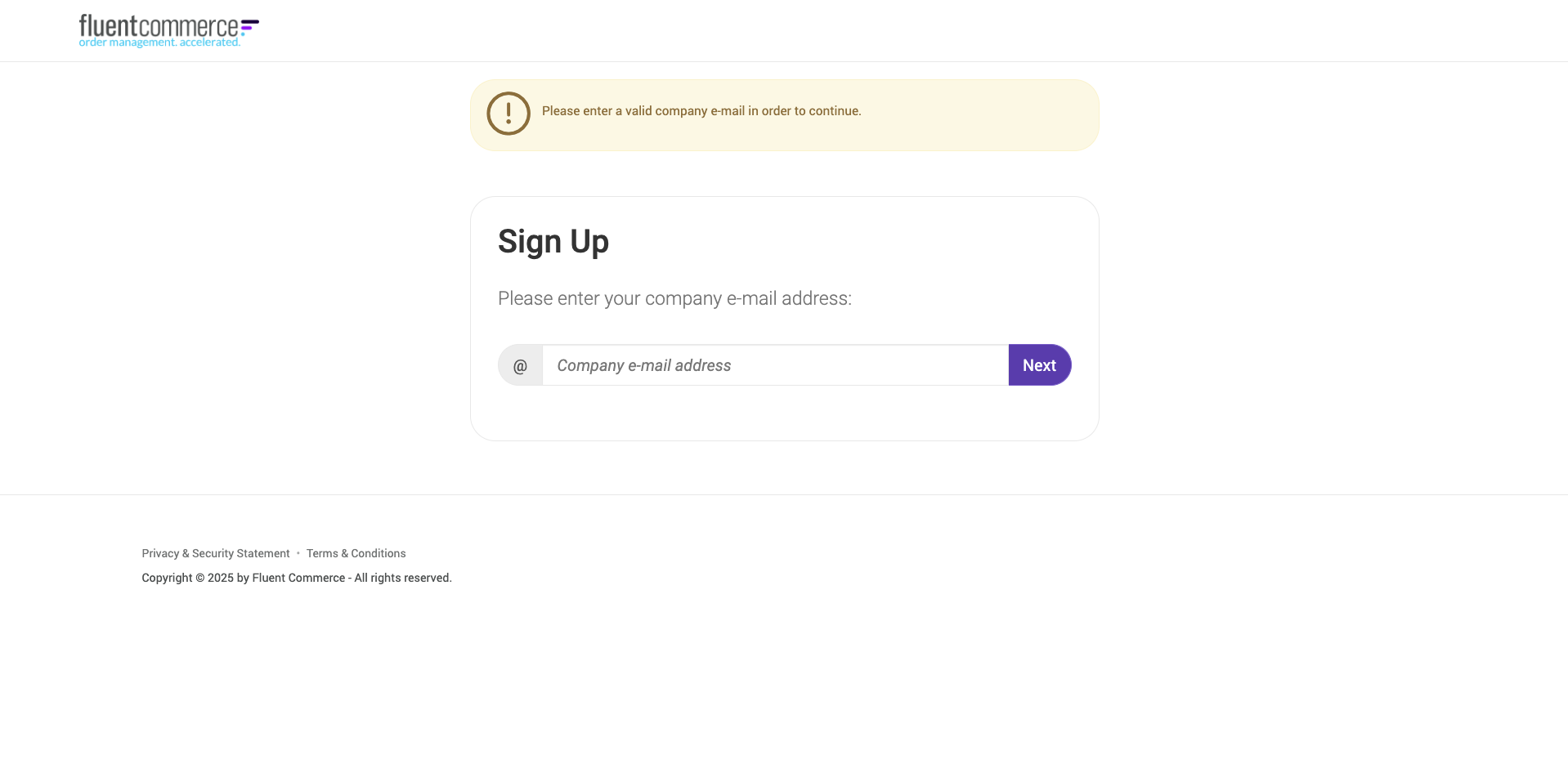
Task: Click the valid company e-mail warning message
Action: point(701,111)
